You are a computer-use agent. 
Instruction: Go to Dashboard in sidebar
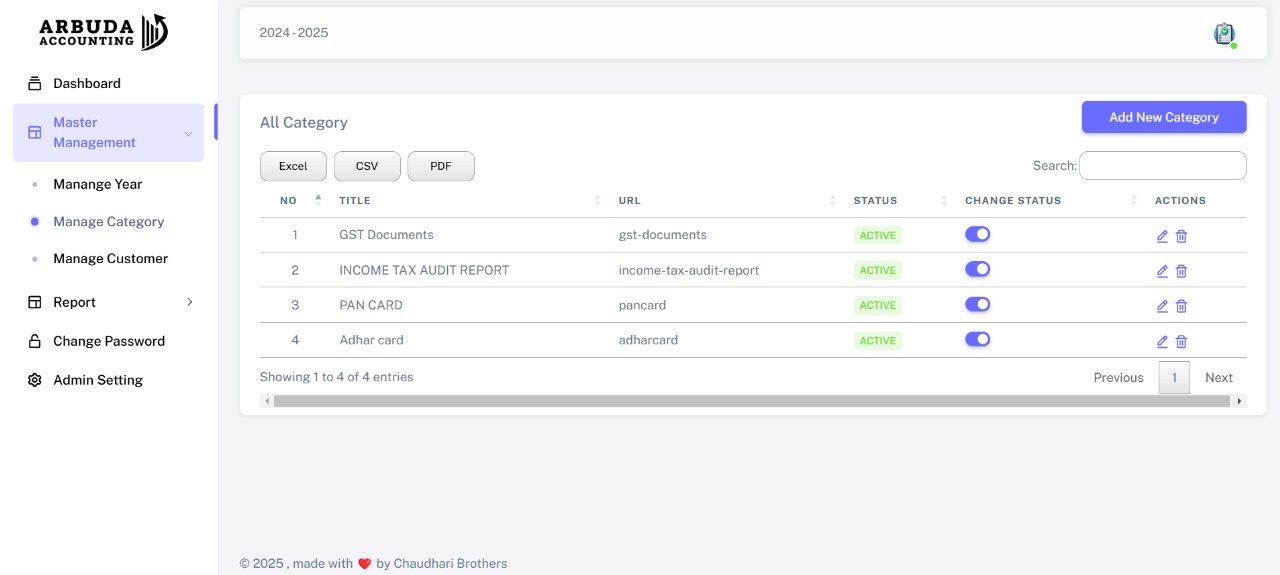(87, 84)
